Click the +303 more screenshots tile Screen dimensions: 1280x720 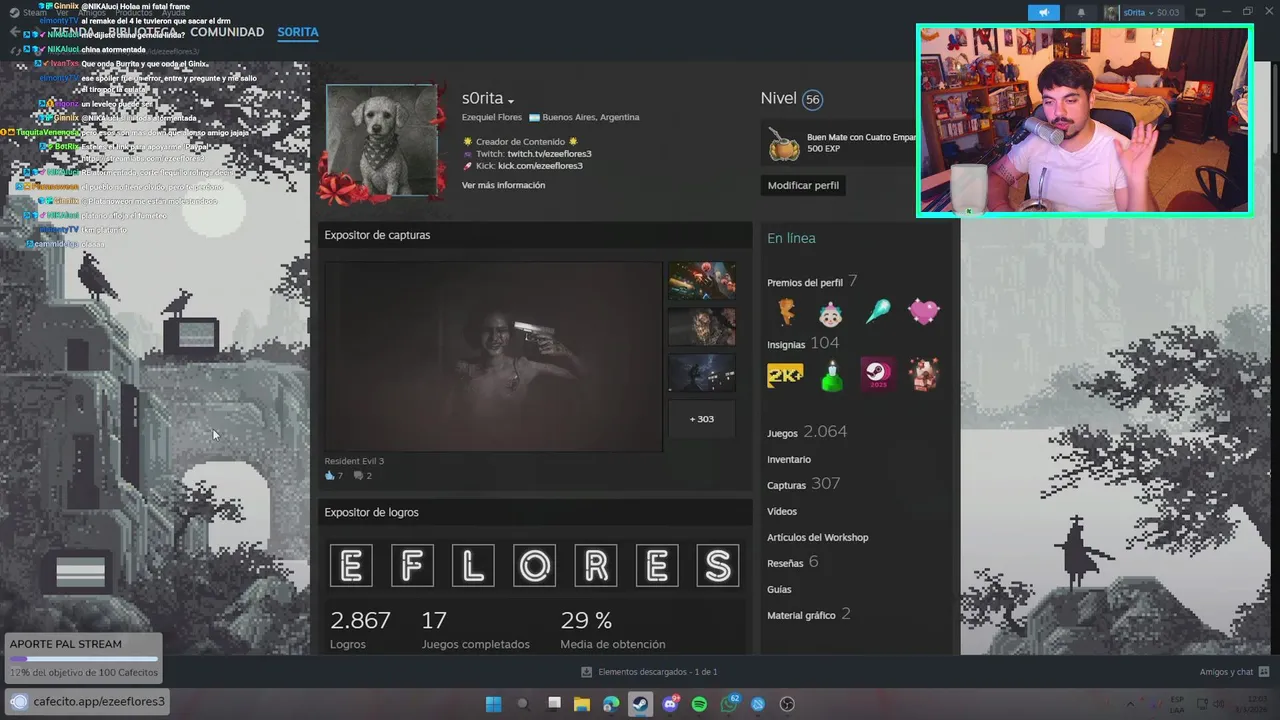(x=701, y=419)
